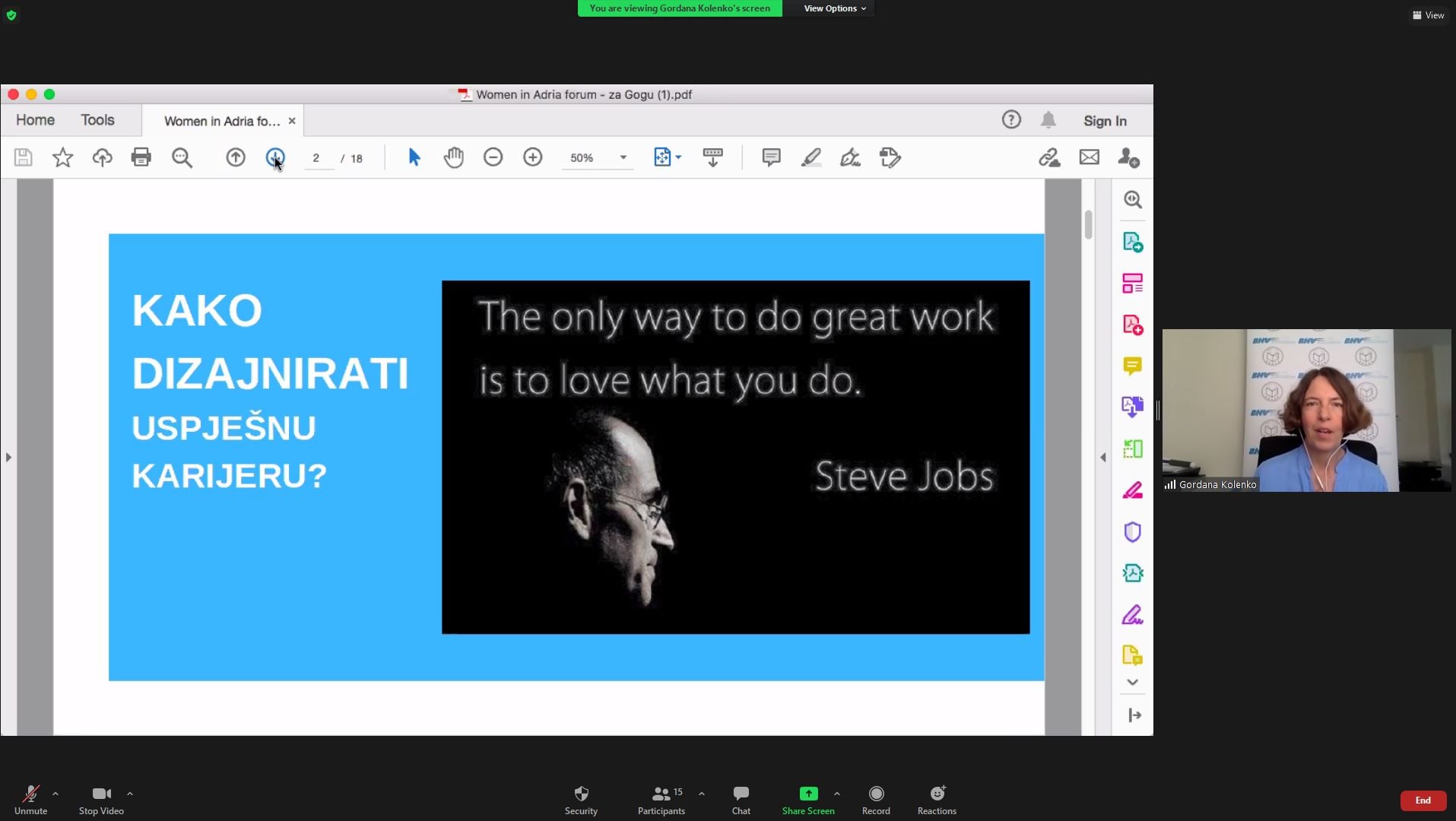Click the scrolling mode keyboard icon
This screenshot has width=1456, height=821.
(x=713, y=157)
